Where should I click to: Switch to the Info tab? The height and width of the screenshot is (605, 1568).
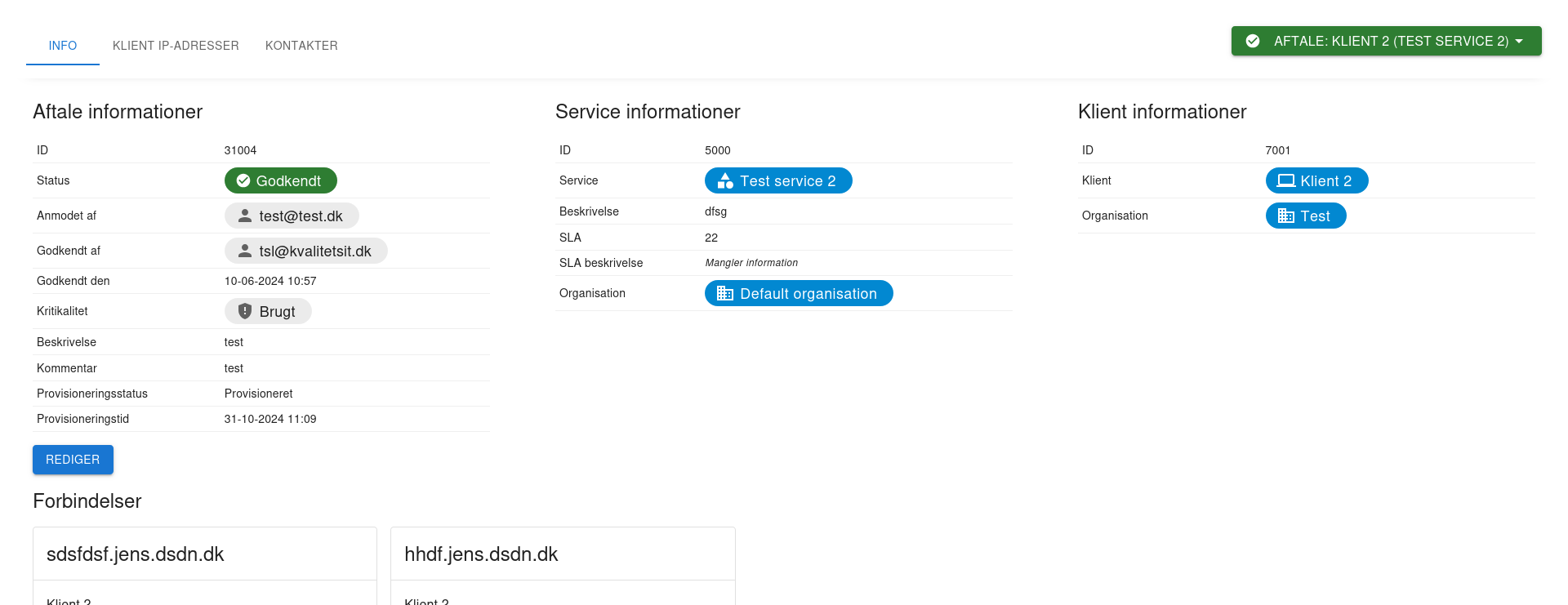(x=63, y=46)
